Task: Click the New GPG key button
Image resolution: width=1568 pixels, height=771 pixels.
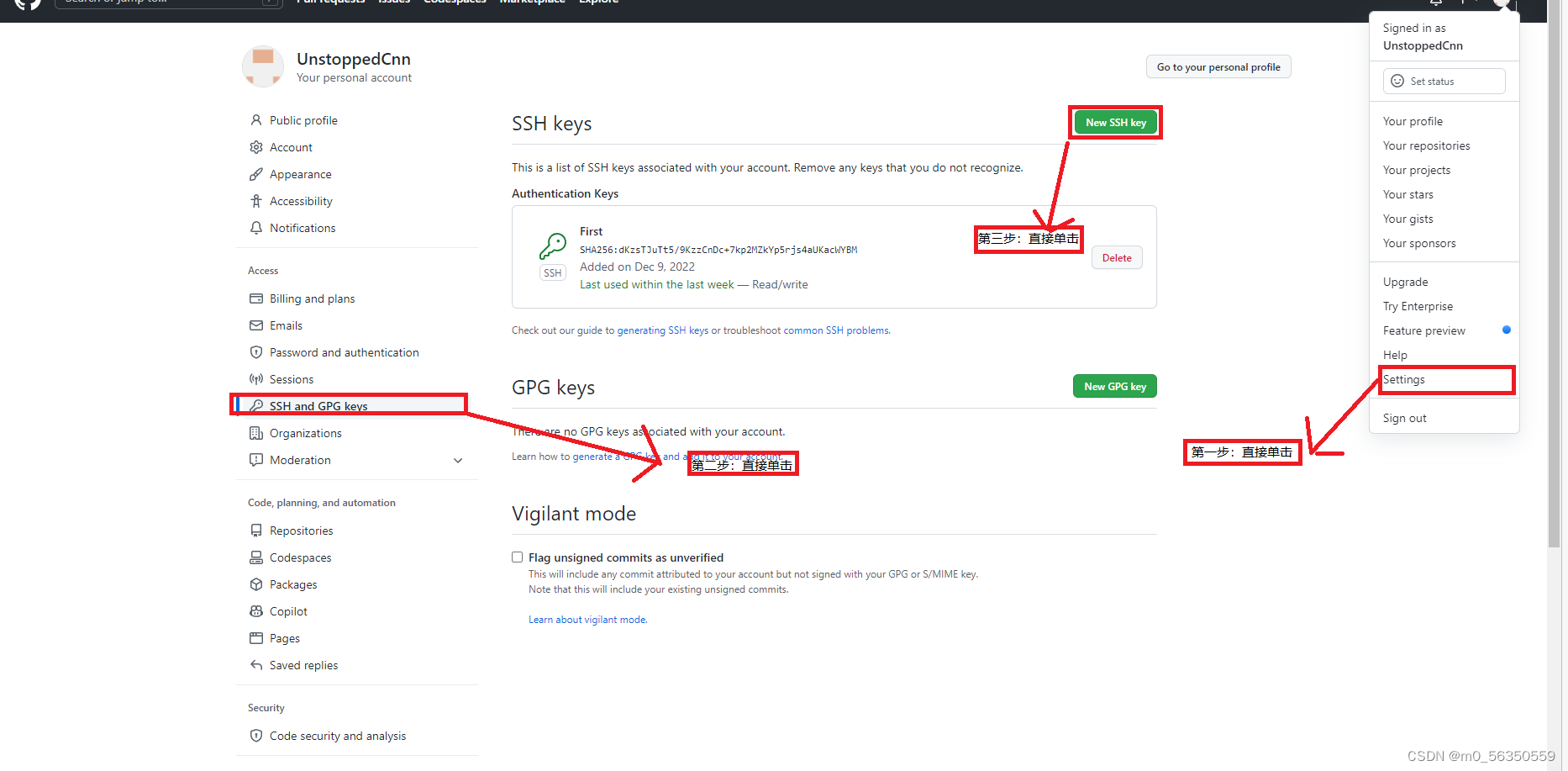Action: point(1115,386)
